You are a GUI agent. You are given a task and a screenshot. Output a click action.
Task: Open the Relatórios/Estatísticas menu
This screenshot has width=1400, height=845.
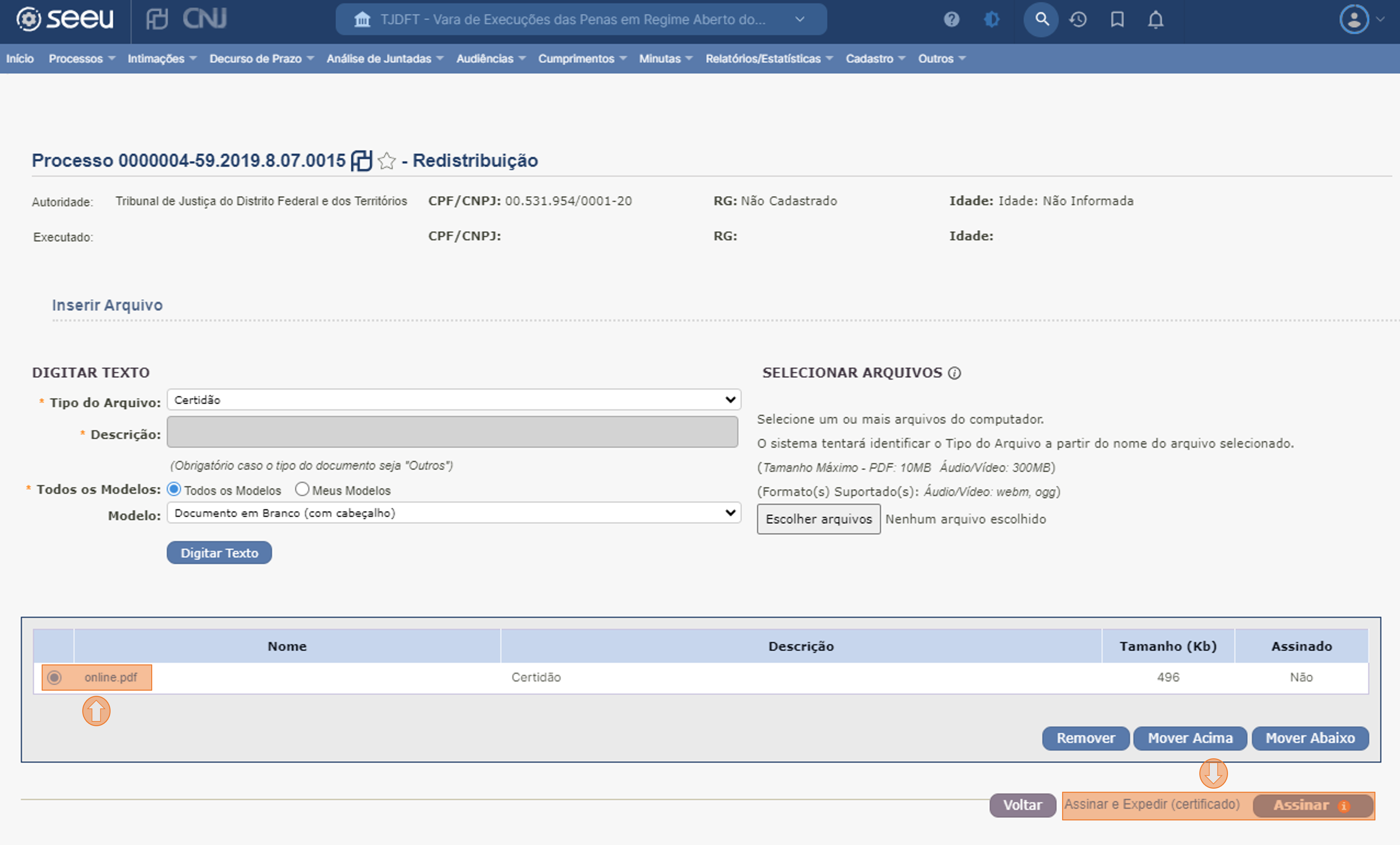pos(769,58)
